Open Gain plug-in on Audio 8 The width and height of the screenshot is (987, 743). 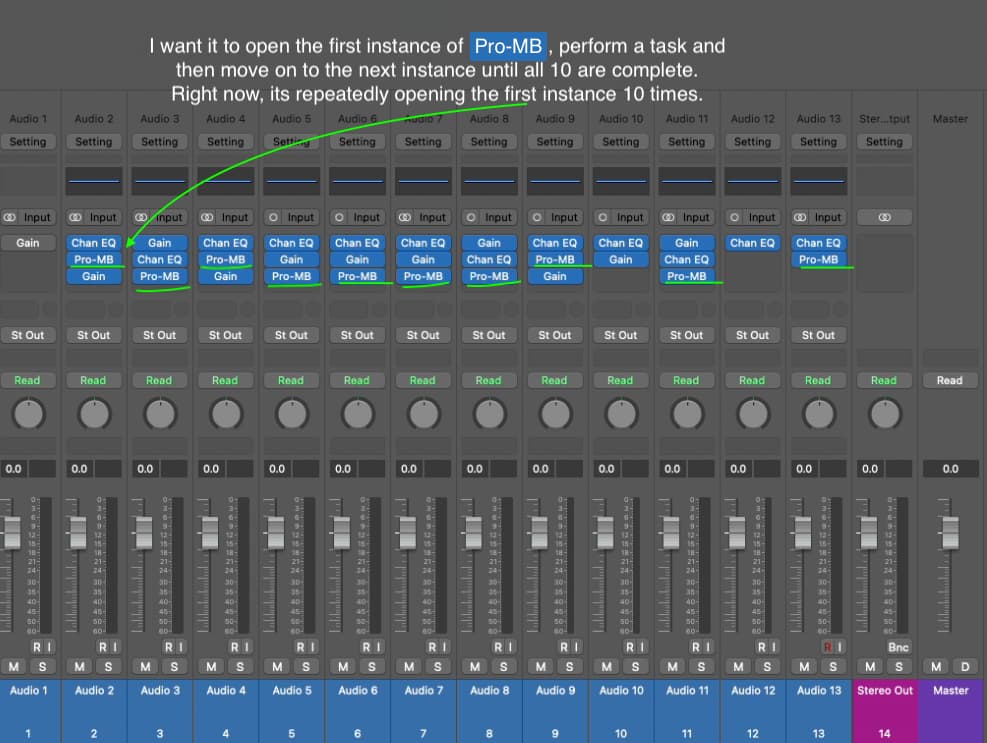point(489,243)
